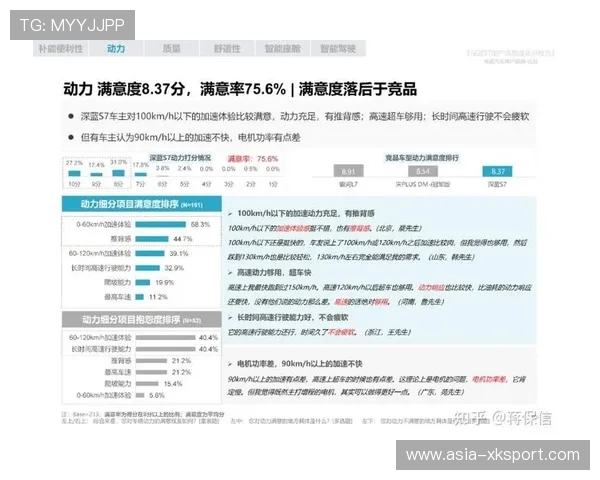Select 长时间高速行驶能力 label in the complaint list
The height and width of the screenshot is (480, 600).
pos(101,349)
